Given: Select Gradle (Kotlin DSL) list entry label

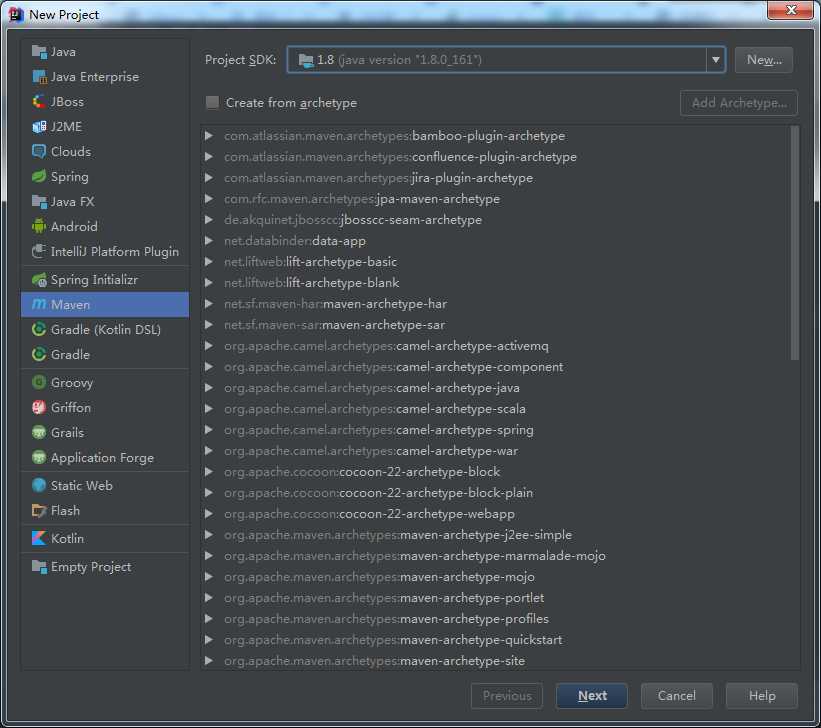Looking at the screenshot, I should 106,329.
